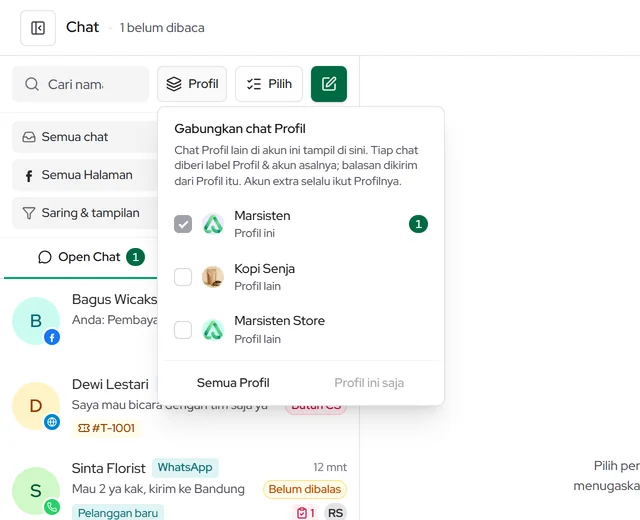This screenshot has height=520, width=640.
Task: Open ticket tag #T-1001
Action: click(107, 428)
